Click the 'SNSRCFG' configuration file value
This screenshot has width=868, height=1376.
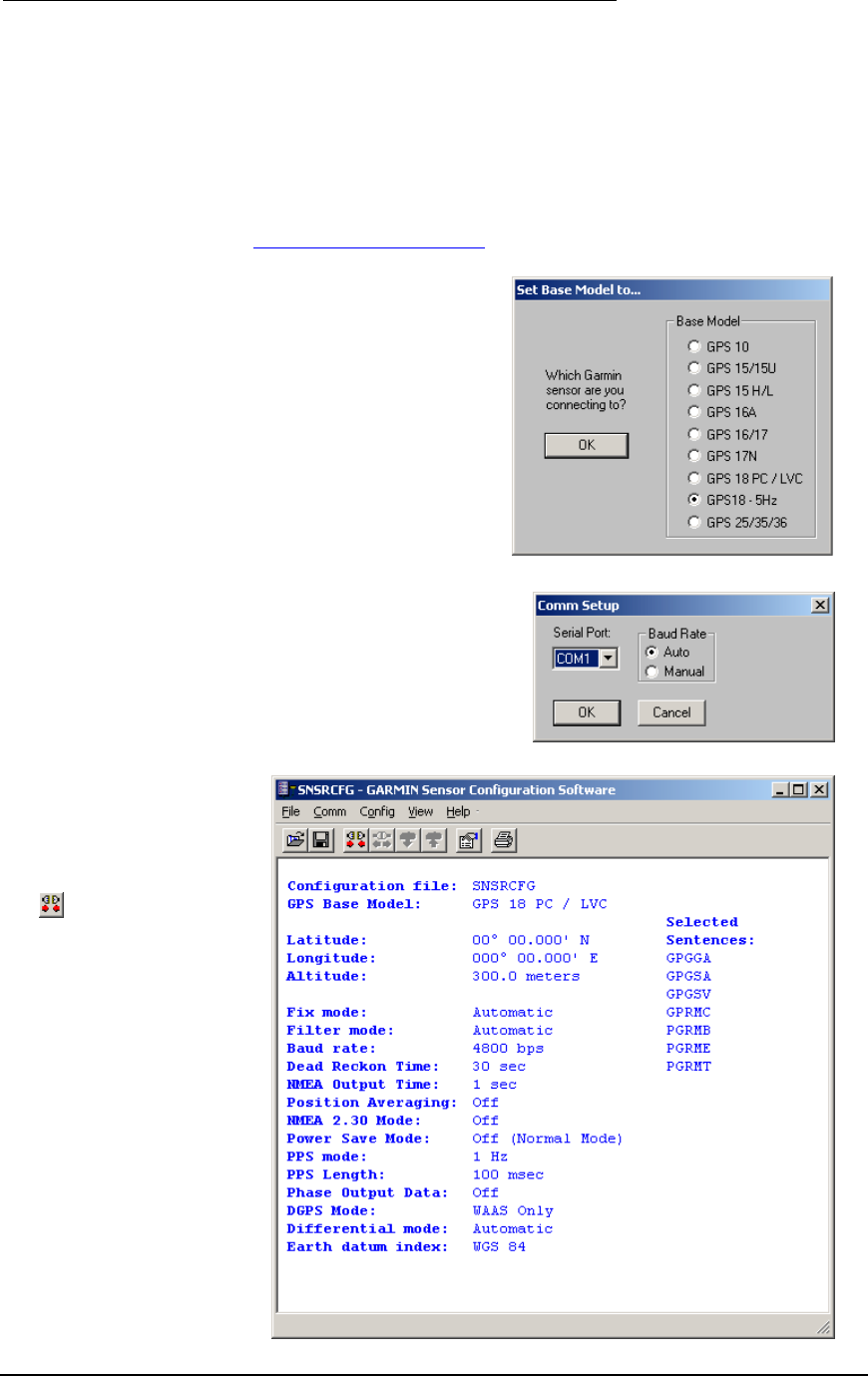point(504,886)
